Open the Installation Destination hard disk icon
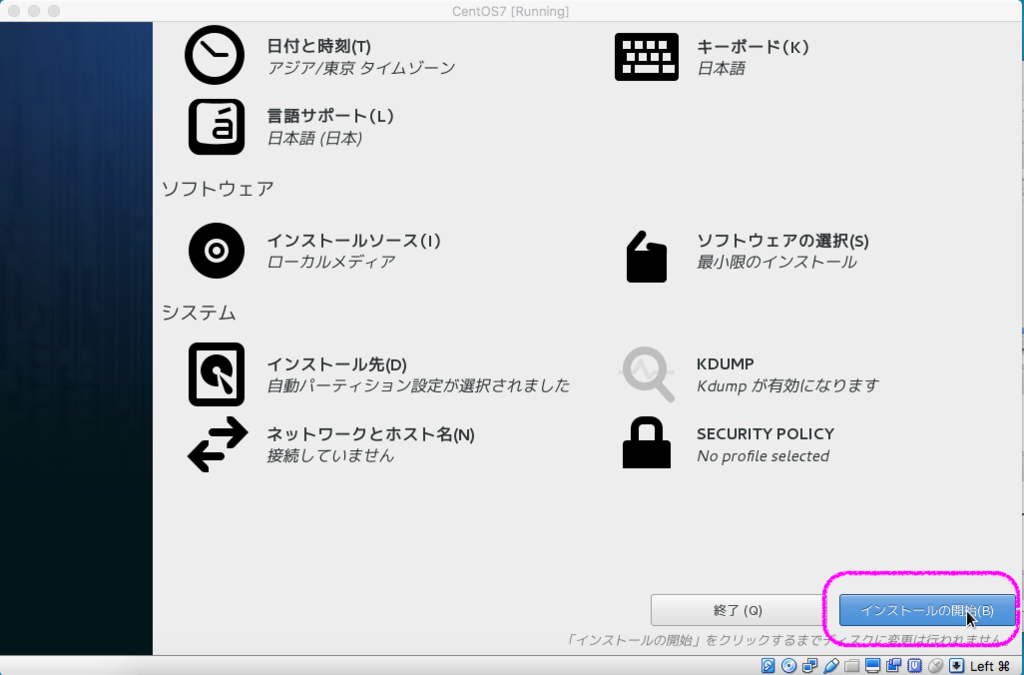The width and height of the screenshot is (1024, 675). pos(216,374)
